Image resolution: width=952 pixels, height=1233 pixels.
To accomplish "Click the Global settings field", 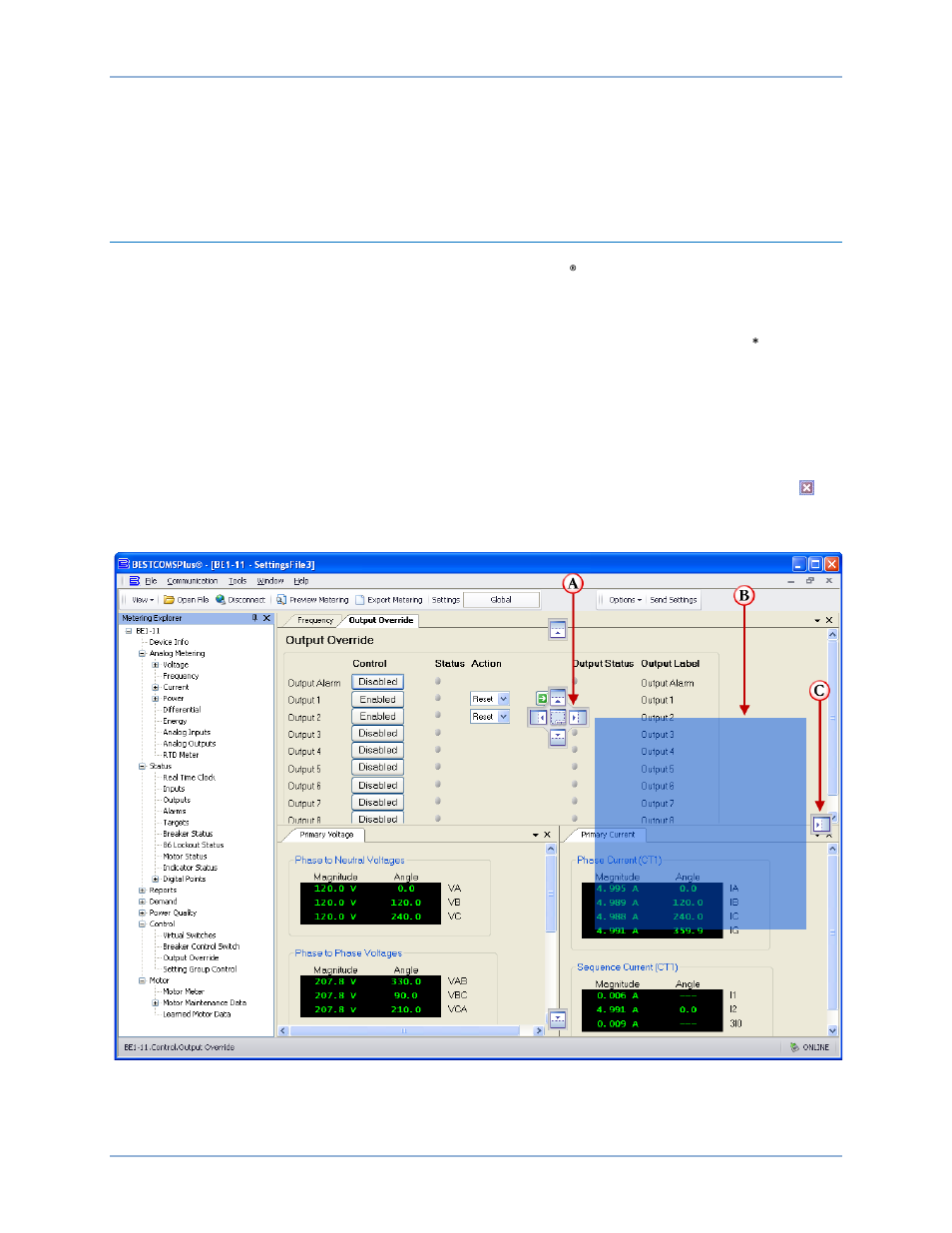I will tap(501, 600).
